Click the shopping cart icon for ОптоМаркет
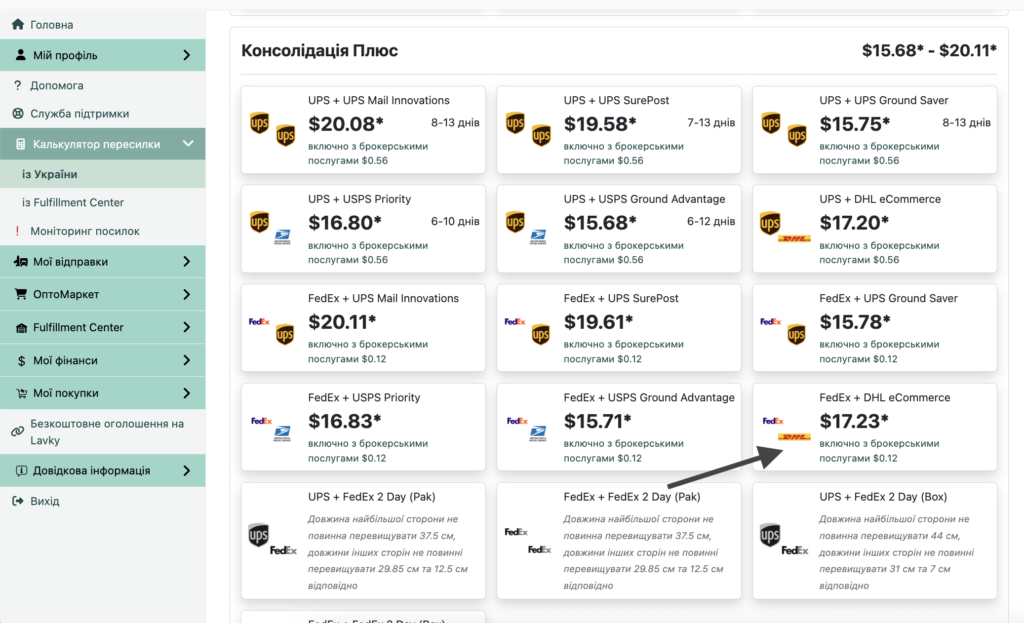Viewport: 1024px width, 623px height. click(x=21, y=294)
